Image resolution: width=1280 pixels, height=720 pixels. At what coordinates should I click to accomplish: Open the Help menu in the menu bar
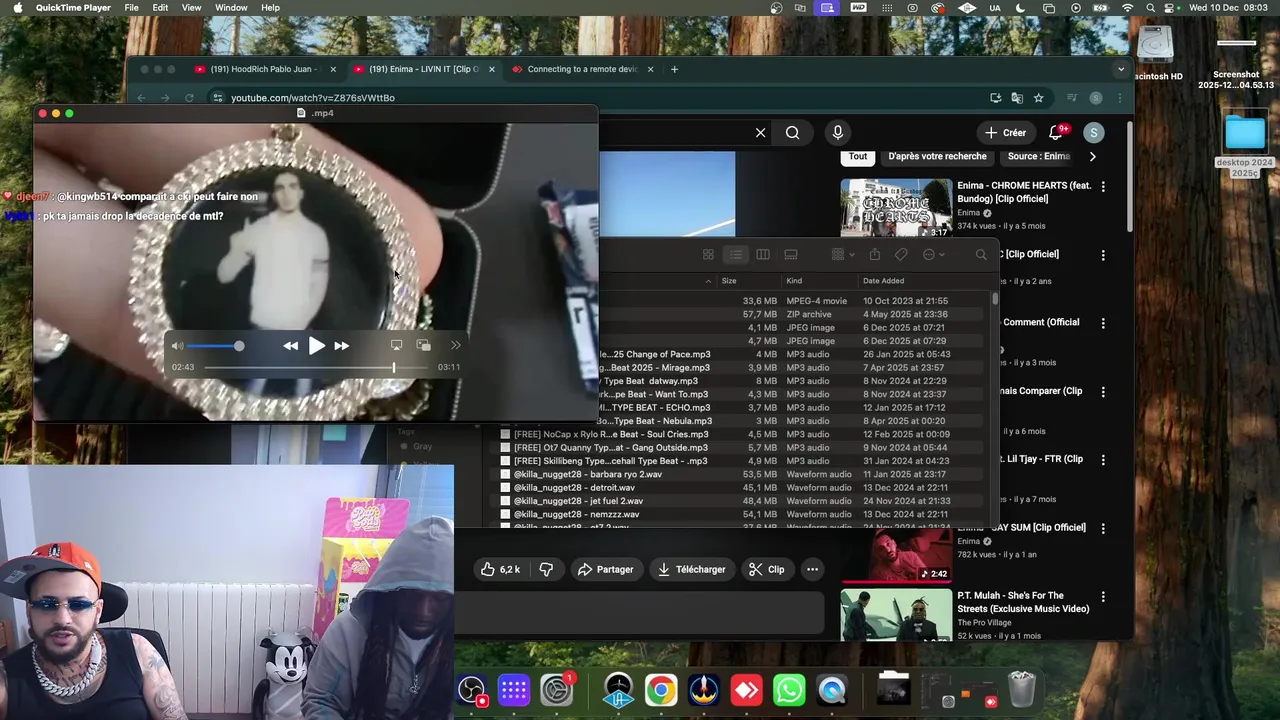(270, 8)
